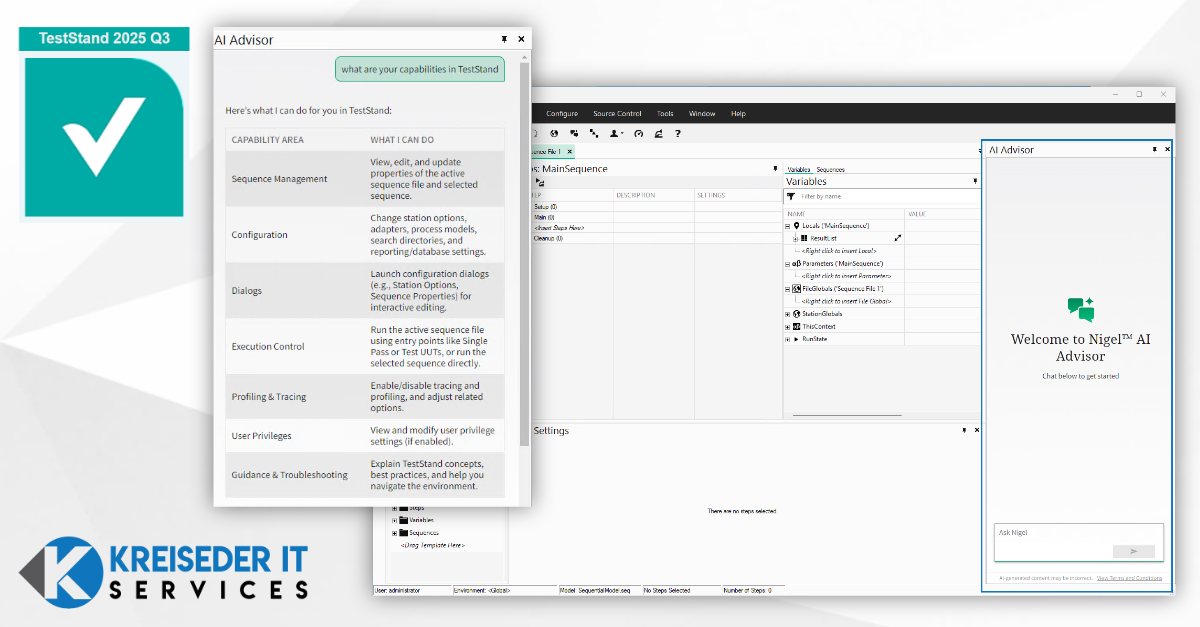Collapse the FileGlobals node
This screenshot has height=627, width=1200.
tap(787, 289)
